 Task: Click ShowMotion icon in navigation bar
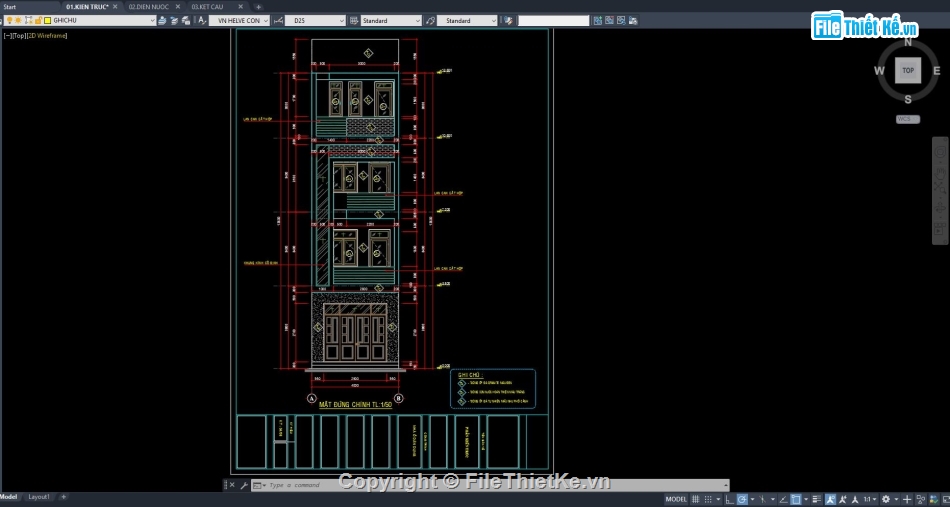pos(940,230)
